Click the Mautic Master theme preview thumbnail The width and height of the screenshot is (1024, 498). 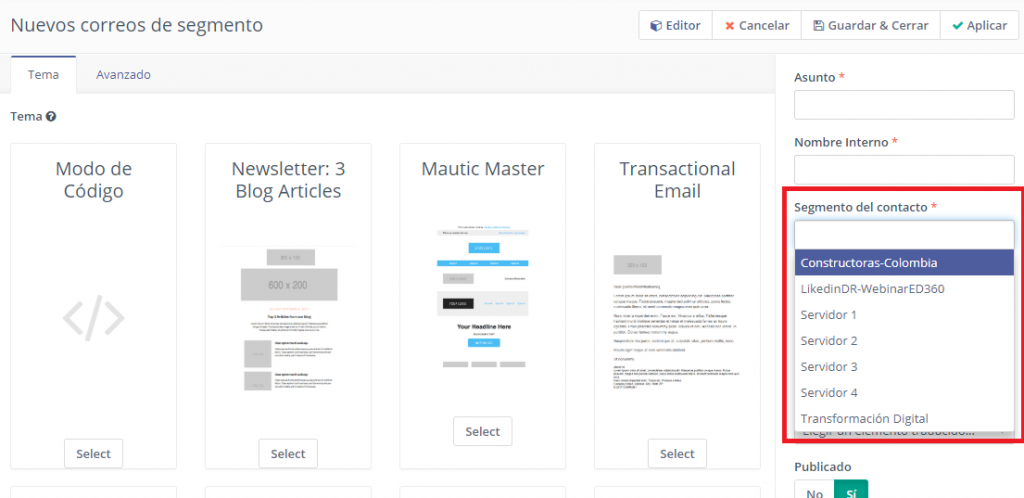coord(482,297)
